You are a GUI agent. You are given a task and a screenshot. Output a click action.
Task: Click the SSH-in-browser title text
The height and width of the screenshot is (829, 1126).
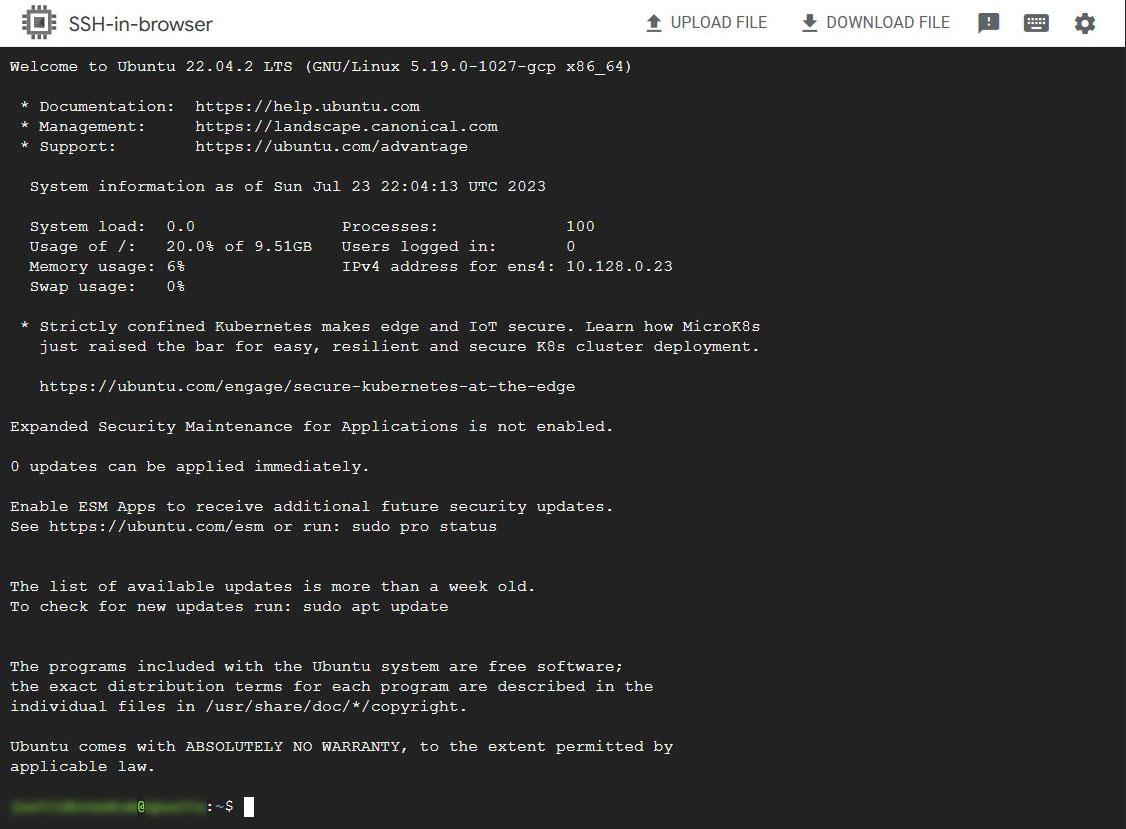tap(141, 24)
